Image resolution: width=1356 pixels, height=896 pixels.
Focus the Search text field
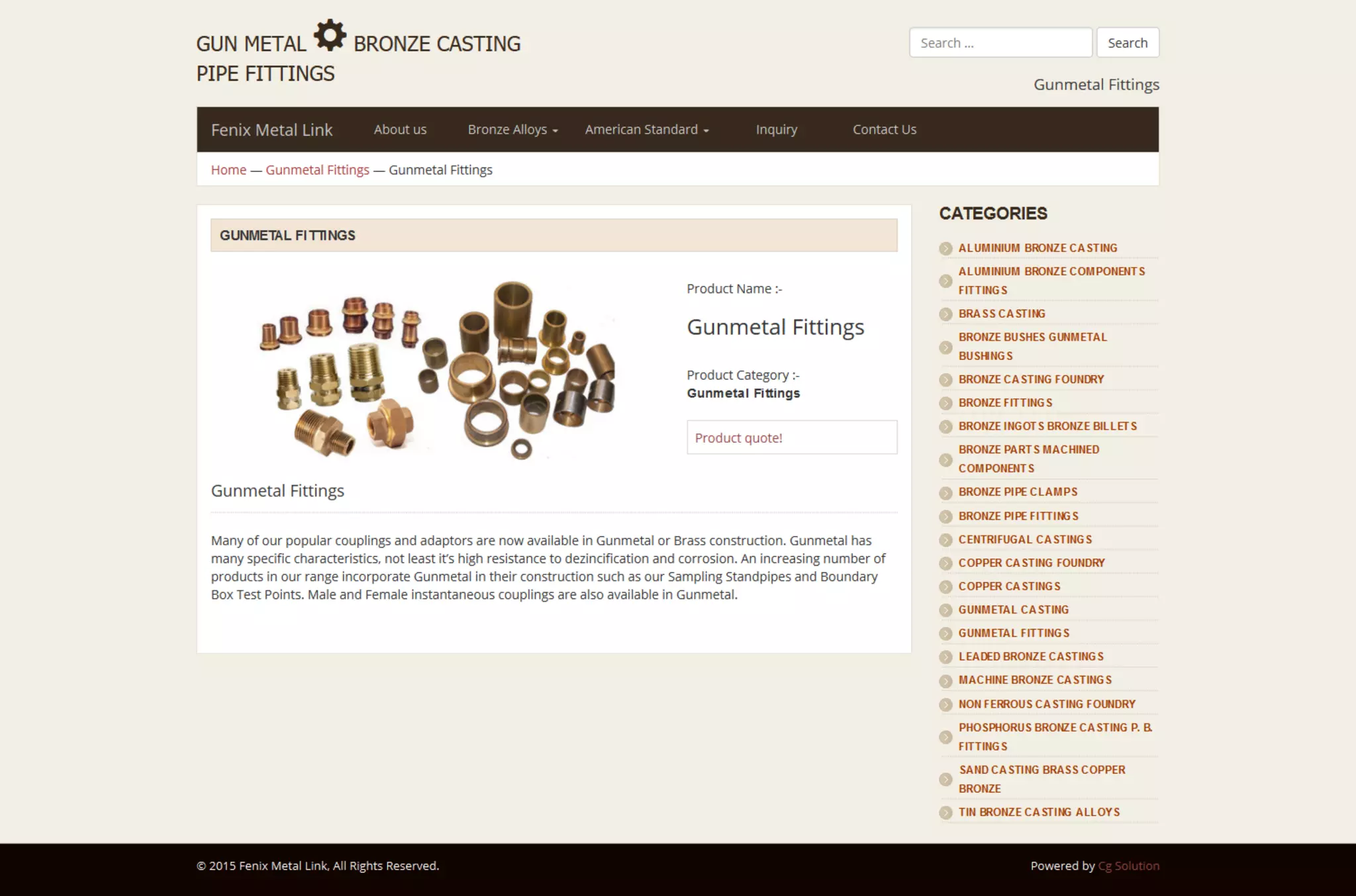[1000, 43]
